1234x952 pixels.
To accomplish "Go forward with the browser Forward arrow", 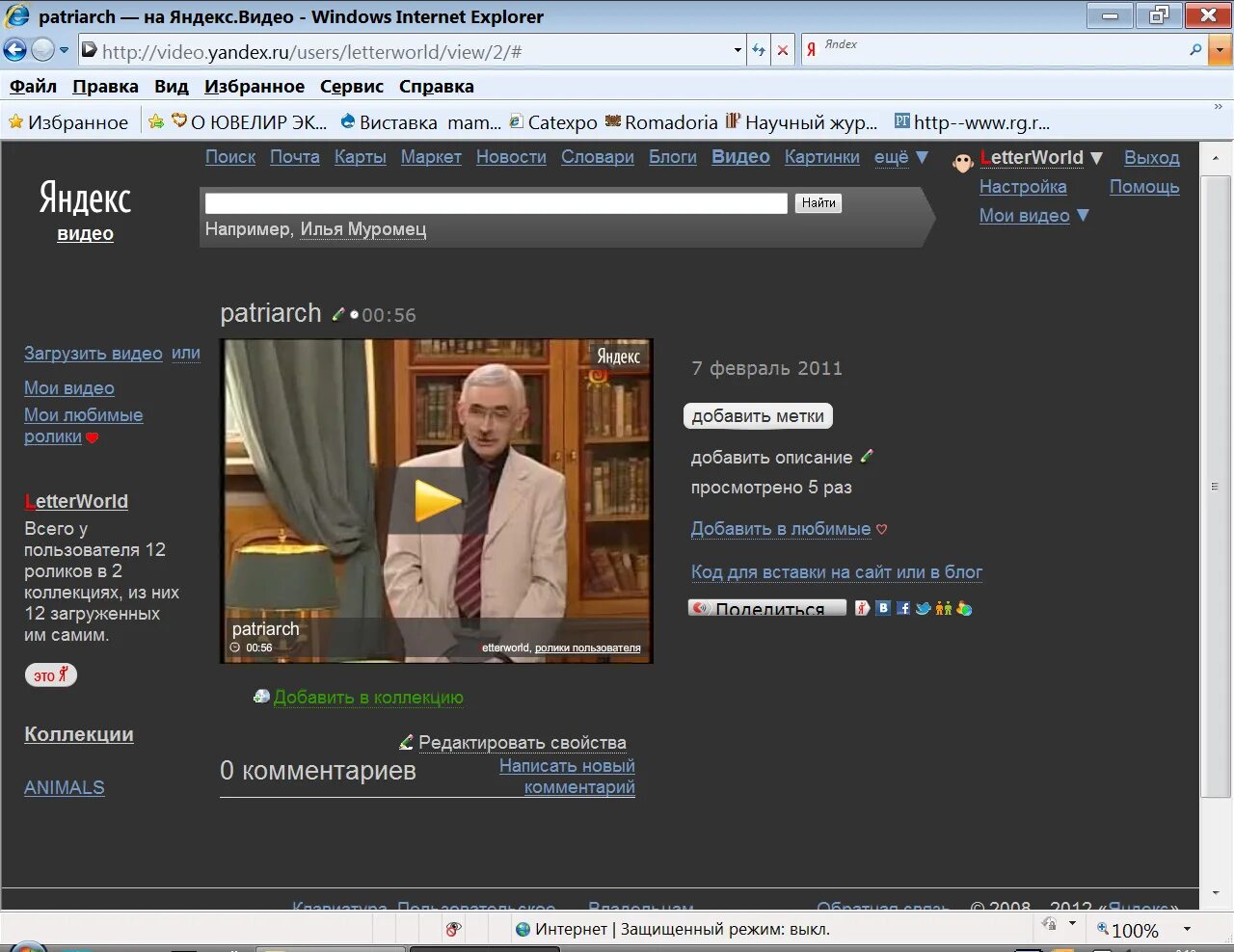I will coord(43,50).
